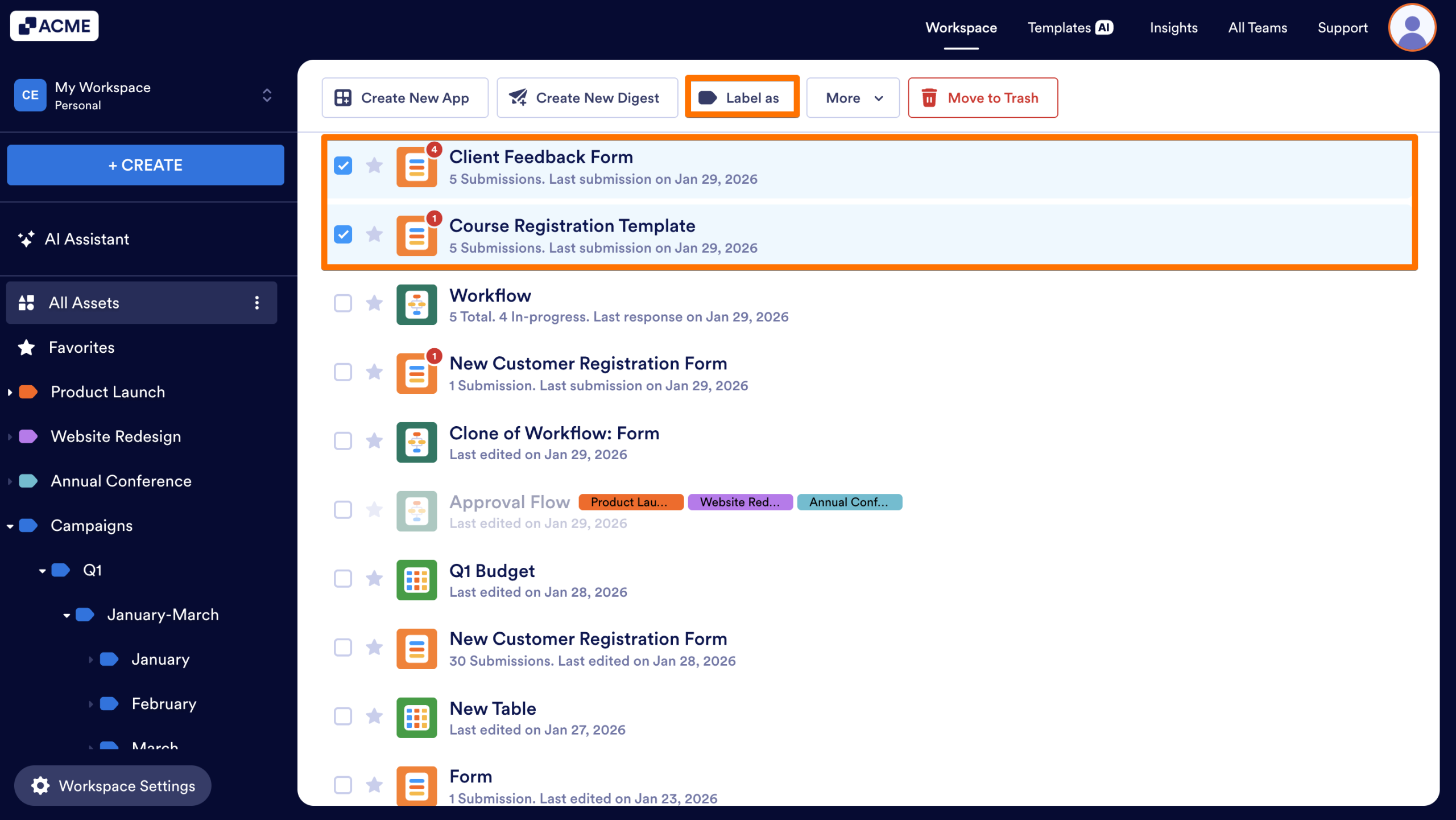Image resolution: width=1456 pixels, height=820 pixels.
Task: Click the Clone of Workflow: Form icon
Action: [417, 442]
